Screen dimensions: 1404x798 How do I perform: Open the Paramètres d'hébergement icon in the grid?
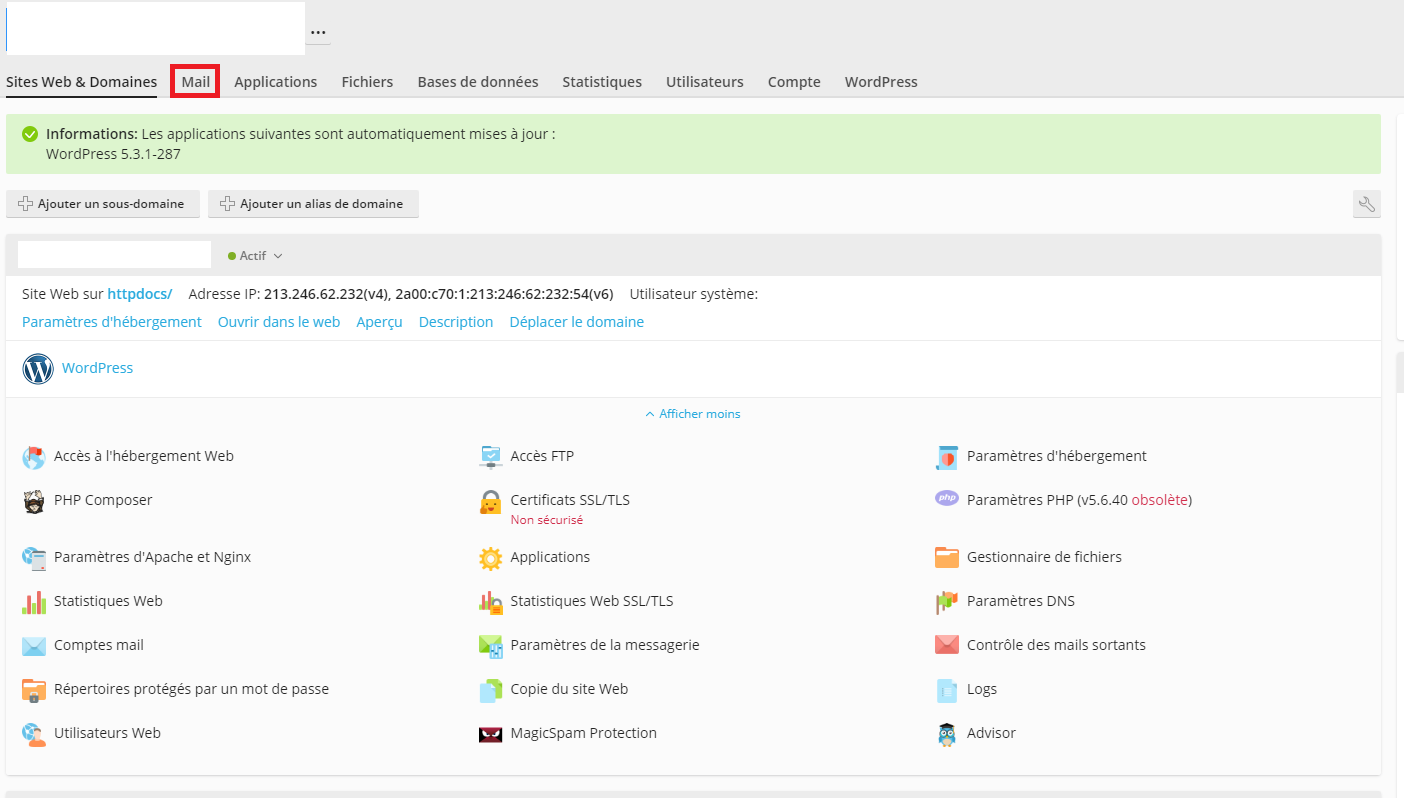coord(947,458)
